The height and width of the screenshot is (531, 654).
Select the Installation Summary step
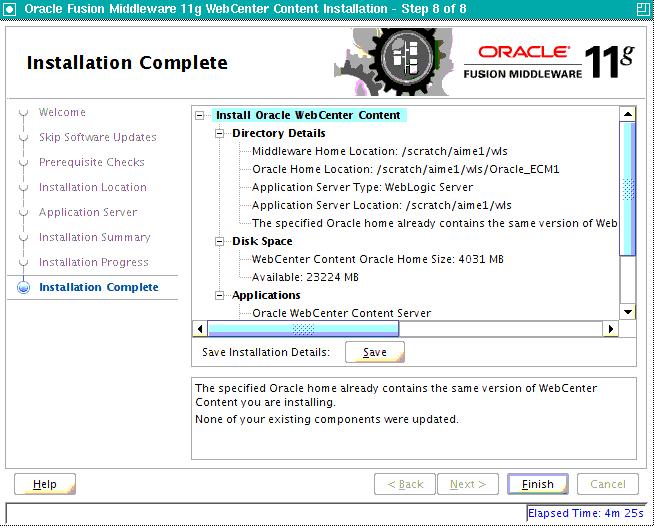click(95, 237)
